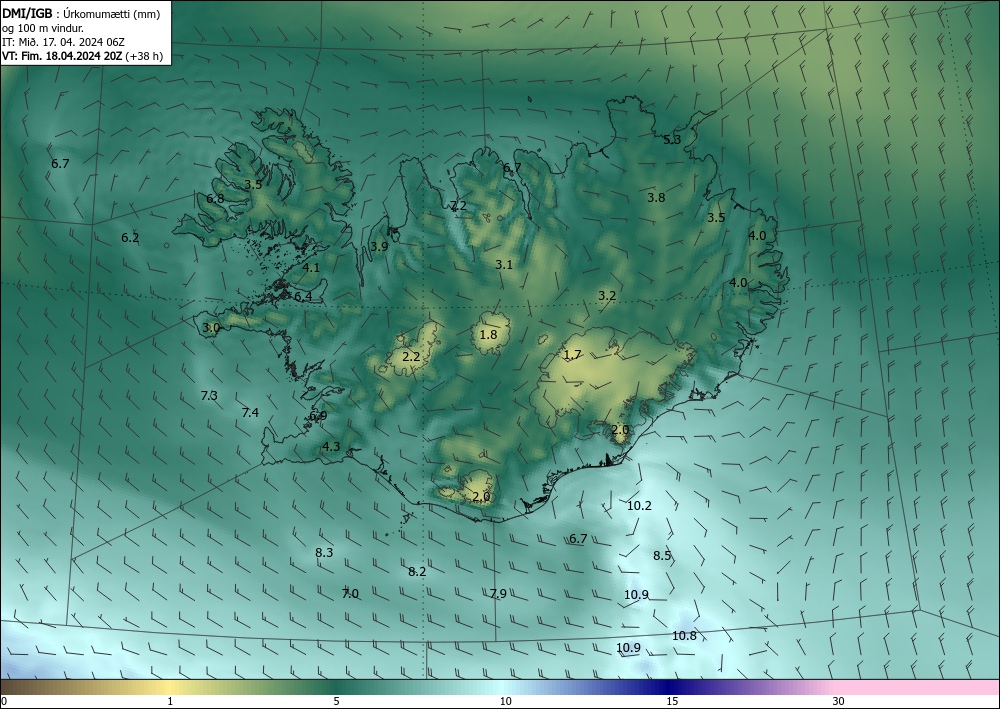The height and width of the screenshot is (709, 1000).
Task: Click the '5' tick on the color scale
Action: point(336,702)
